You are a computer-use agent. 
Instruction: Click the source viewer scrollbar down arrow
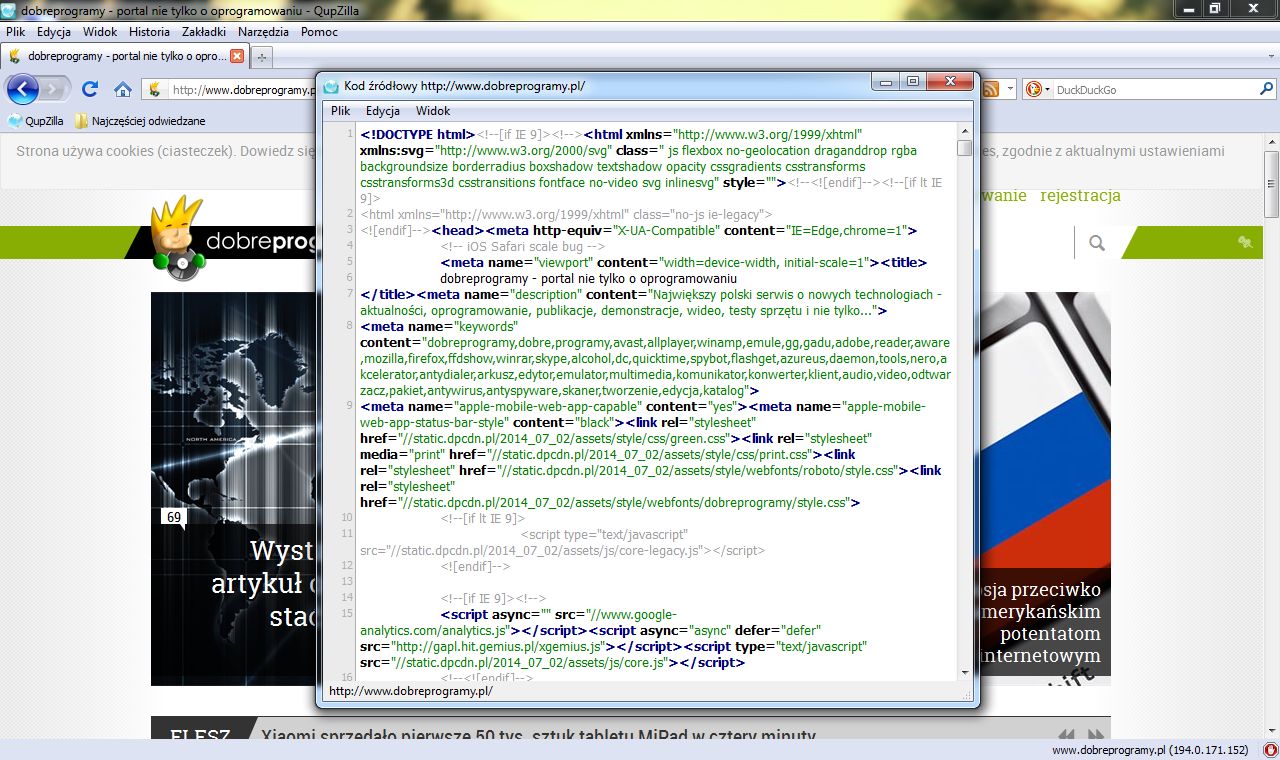point(964,673)
